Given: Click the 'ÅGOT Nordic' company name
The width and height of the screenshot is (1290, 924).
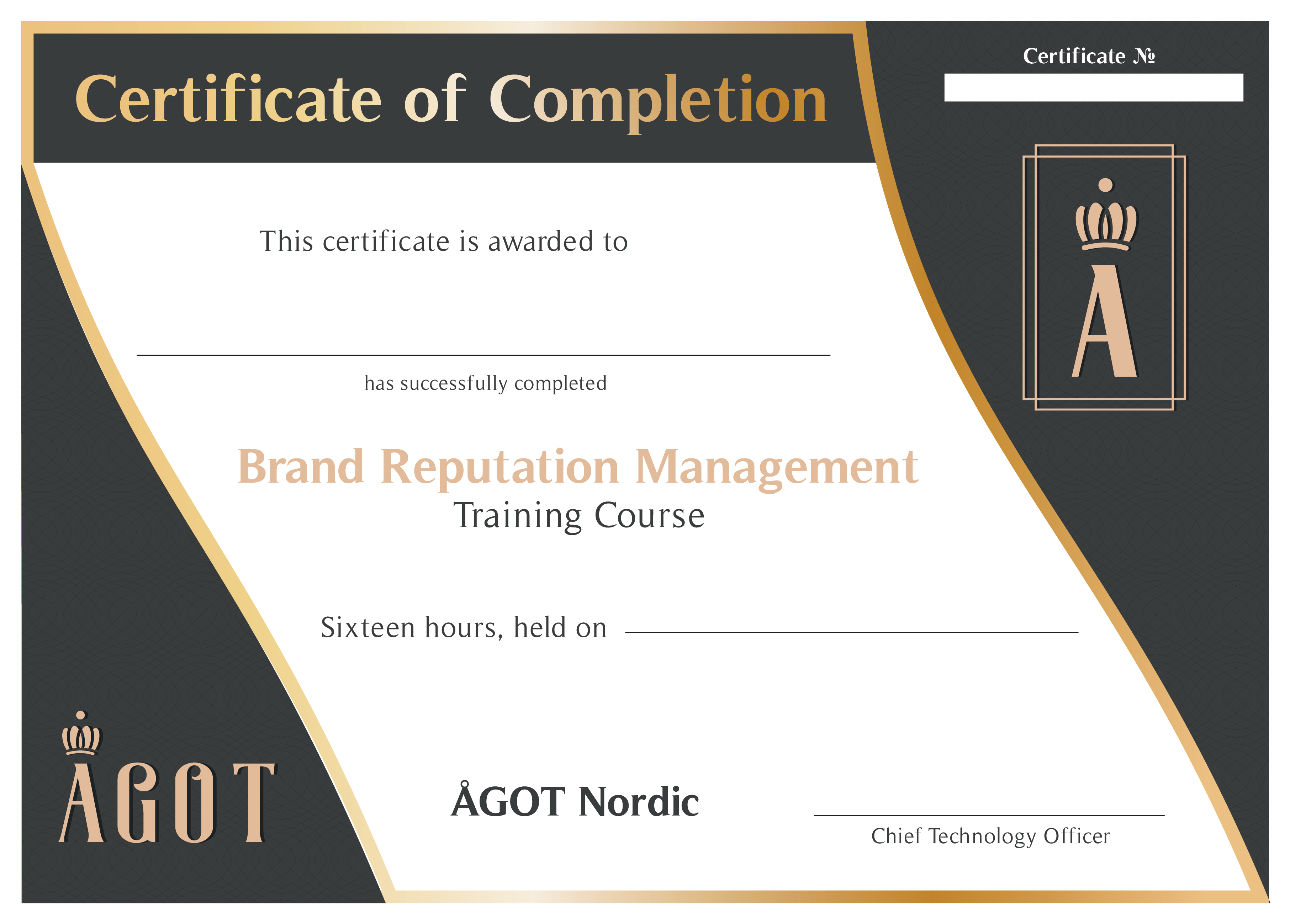Looking at the screenshot, I should 575,801.
